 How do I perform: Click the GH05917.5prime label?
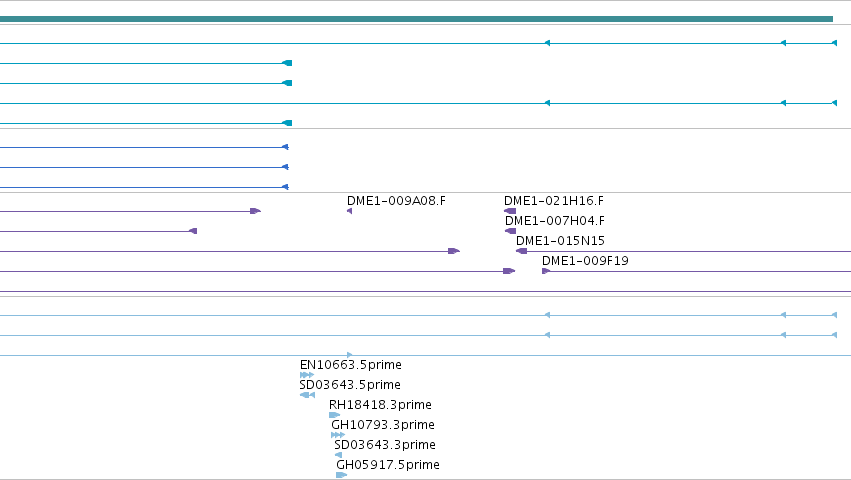(388, 465)
